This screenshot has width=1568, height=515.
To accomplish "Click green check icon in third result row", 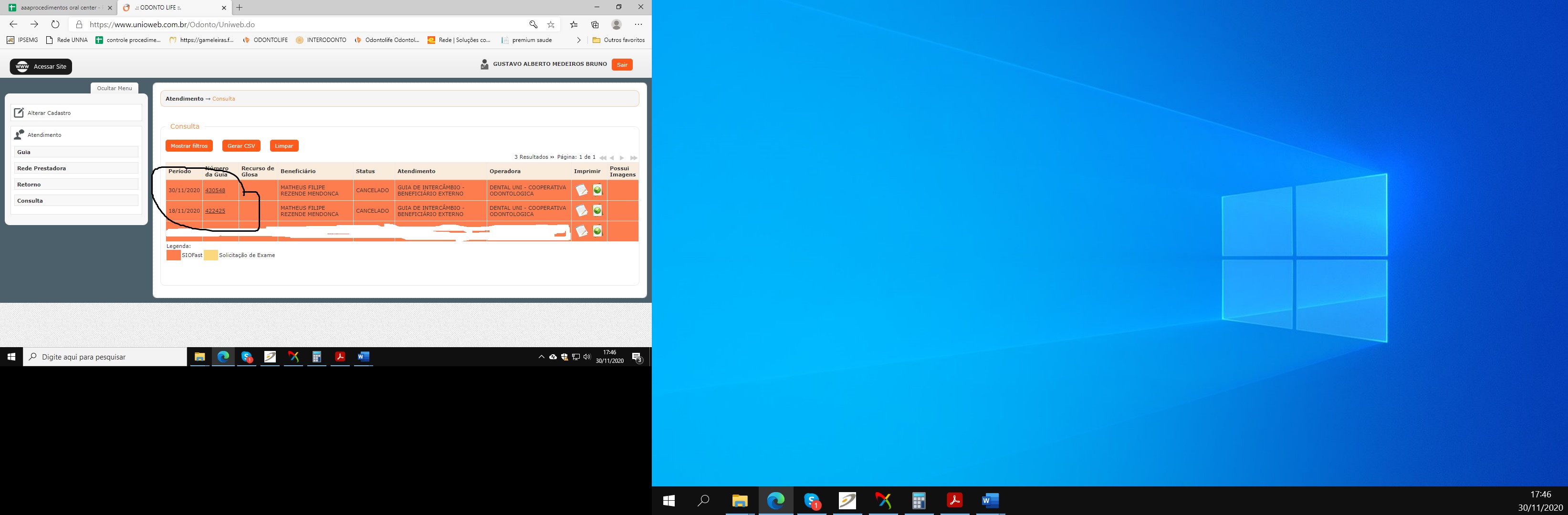I will click(597, 231).
